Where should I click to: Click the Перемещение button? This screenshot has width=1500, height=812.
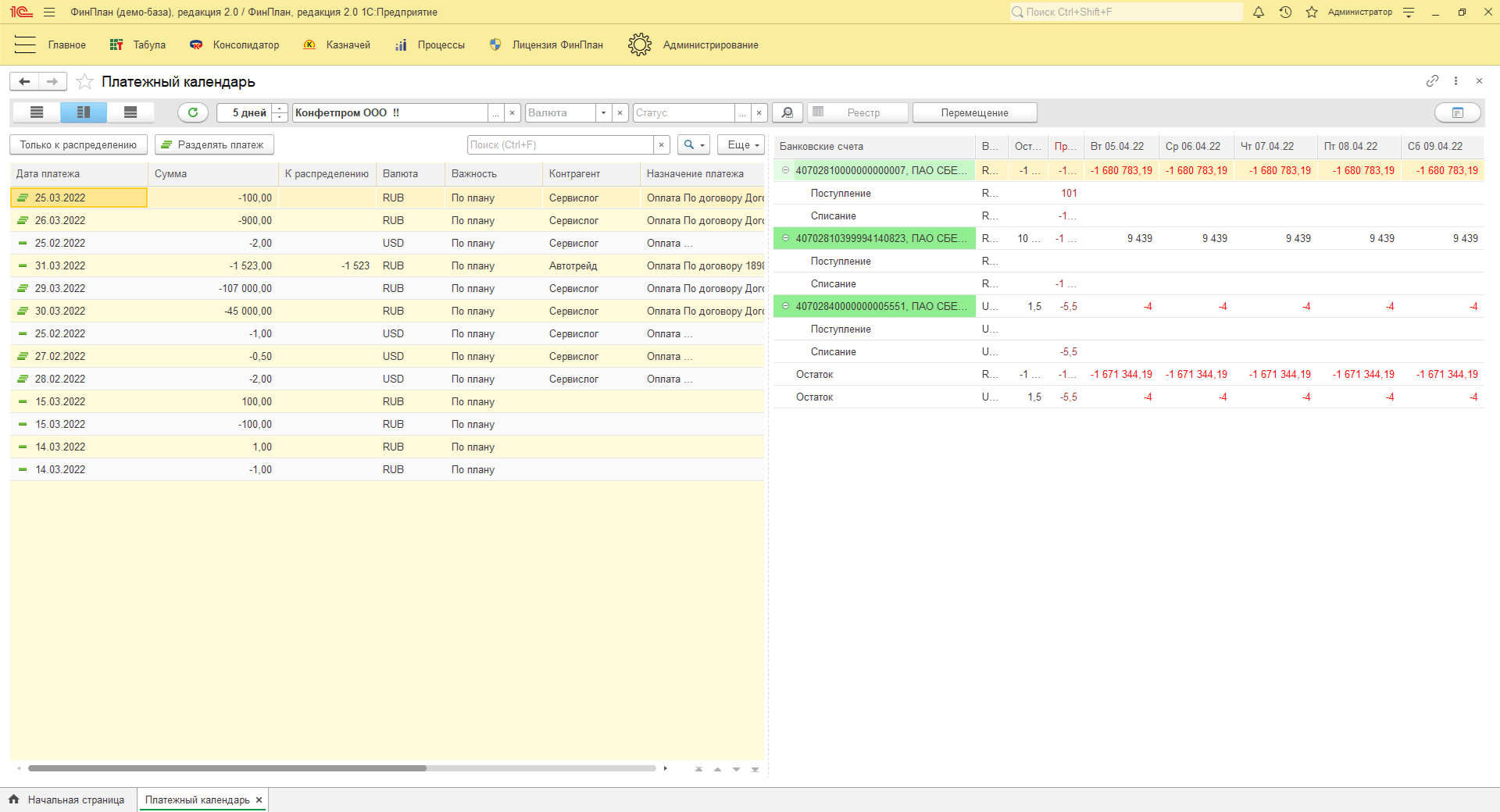(974, 112)
